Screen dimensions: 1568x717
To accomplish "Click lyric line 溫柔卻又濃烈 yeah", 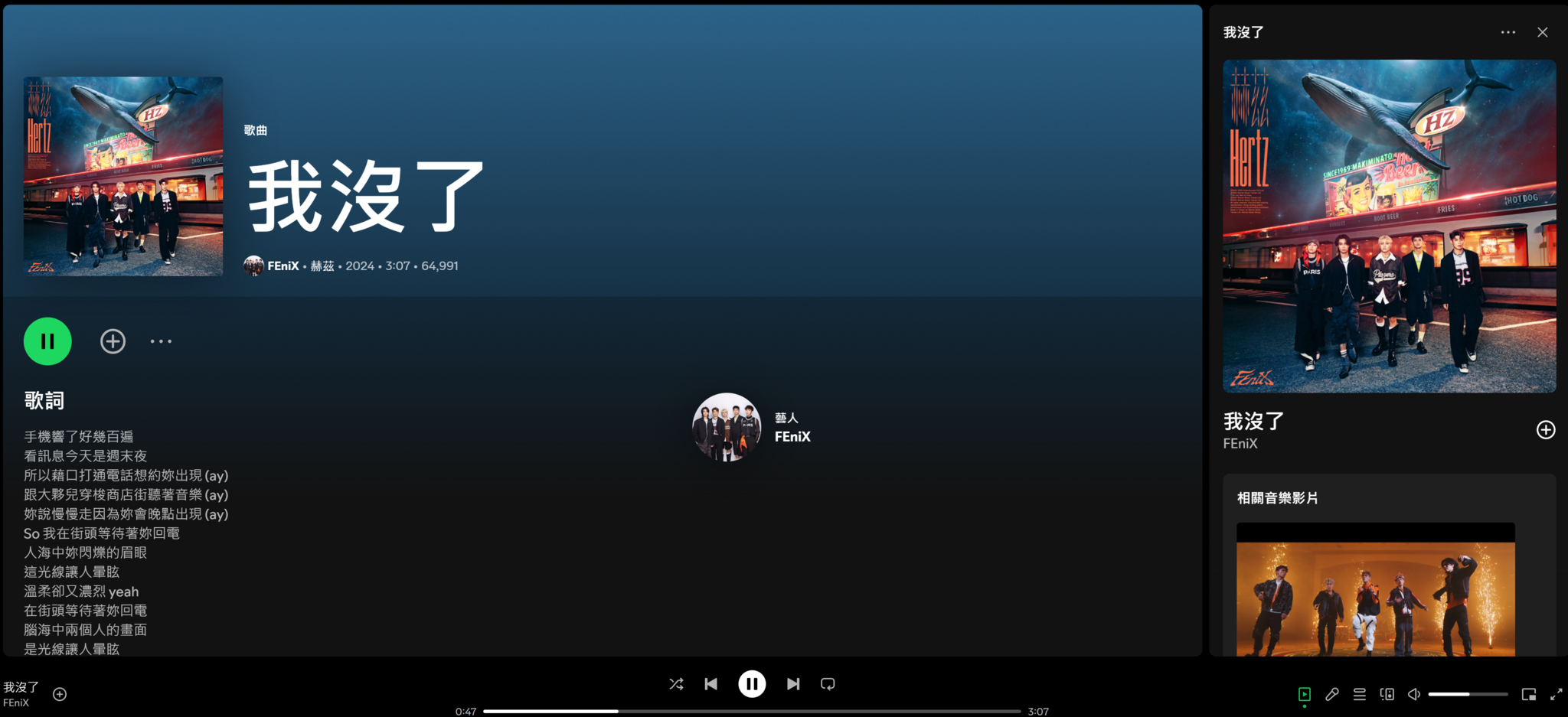I will [x=81, y=592].
